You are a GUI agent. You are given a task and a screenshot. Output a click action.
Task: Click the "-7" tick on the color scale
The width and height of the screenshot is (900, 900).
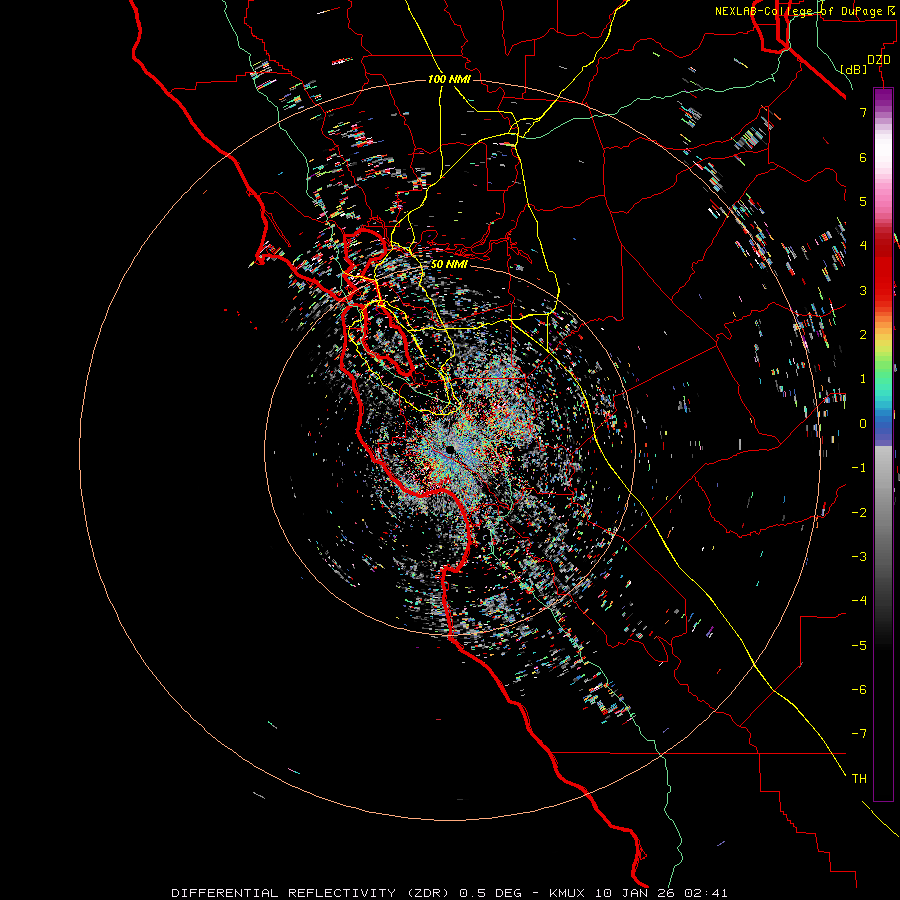[859, 734]
